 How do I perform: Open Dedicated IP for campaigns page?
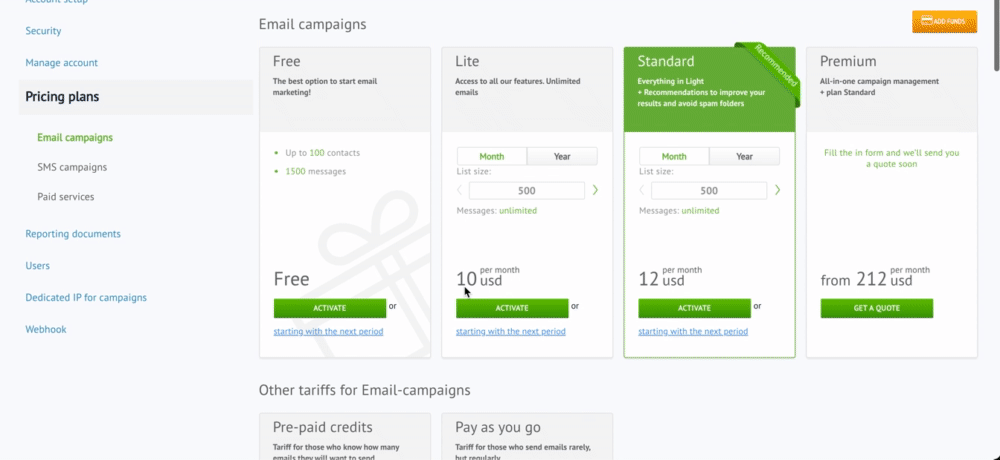[86, 297]
